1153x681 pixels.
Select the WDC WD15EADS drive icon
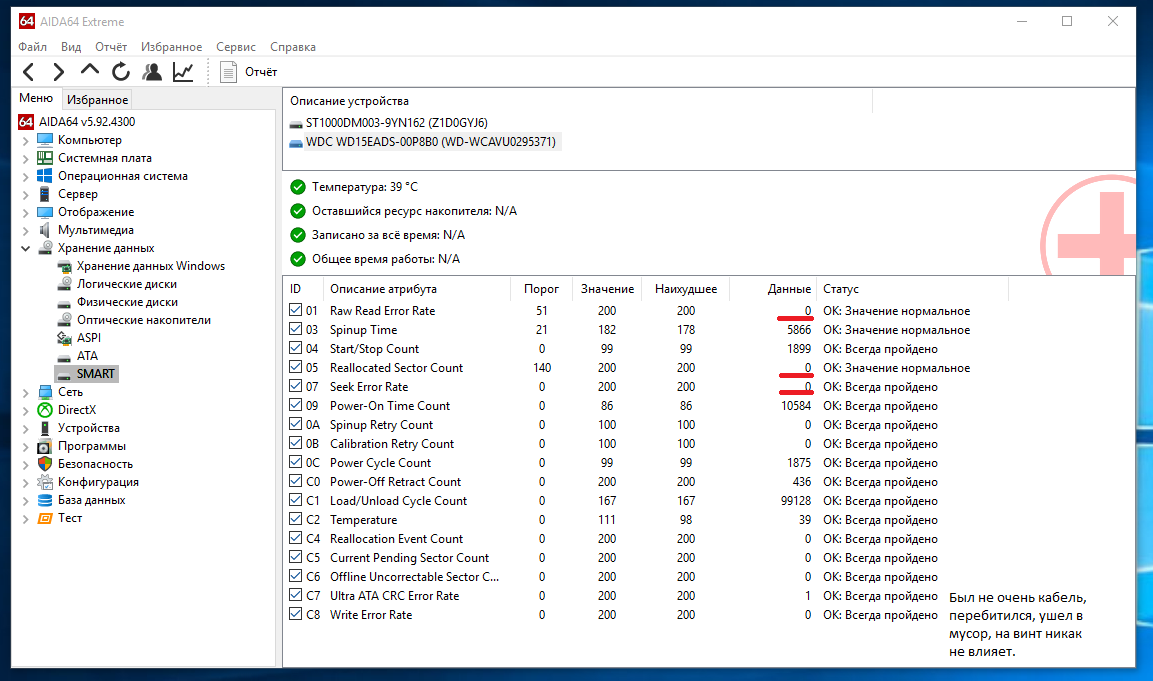(x=296, y=143)
